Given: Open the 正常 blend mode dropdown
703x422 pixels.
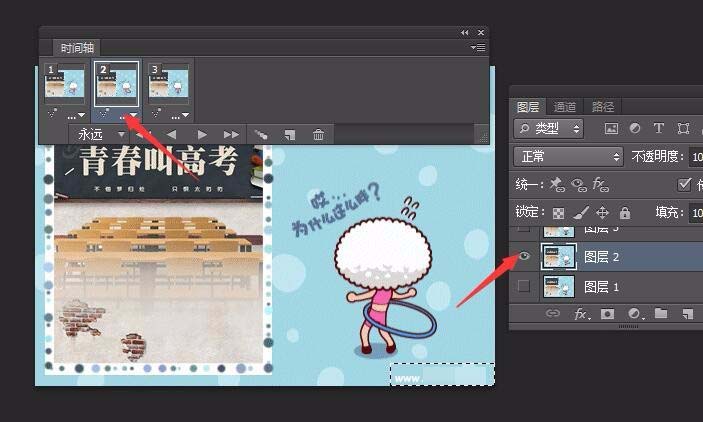Looking at the screenshot, I should (x=568, y=157).
